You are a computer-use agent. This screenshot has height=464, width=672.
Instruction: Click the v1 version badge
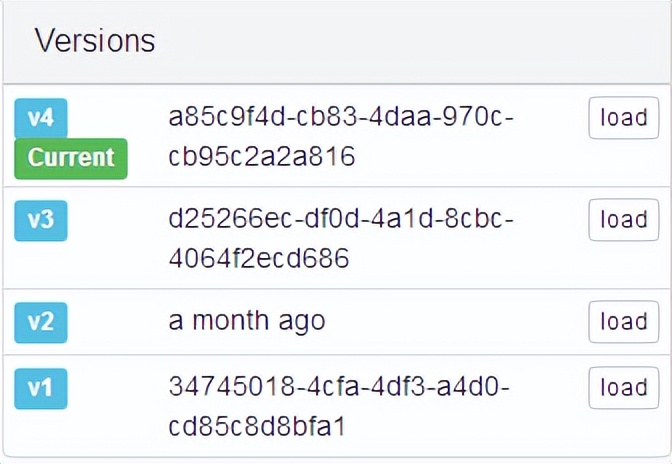(x=41, y=388)
